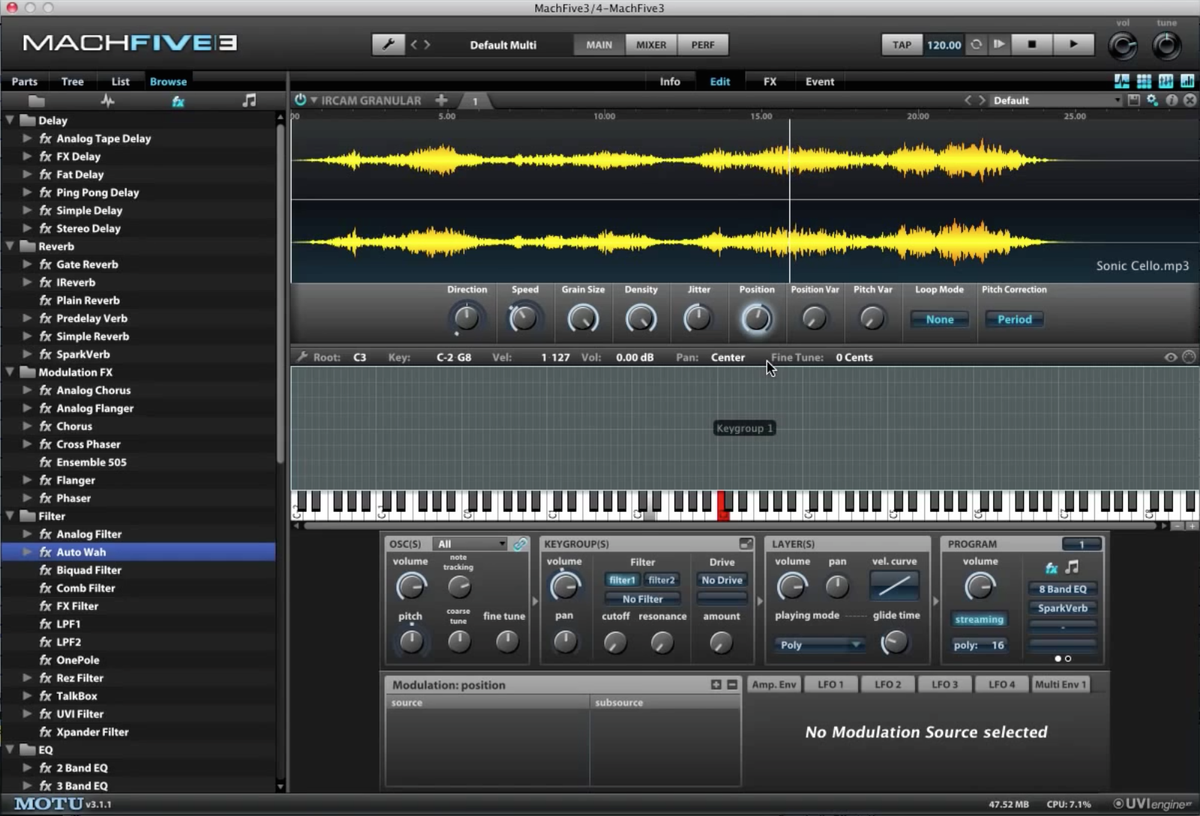
Task: Switch to the MAIN view
Action: tap(599, 44)
